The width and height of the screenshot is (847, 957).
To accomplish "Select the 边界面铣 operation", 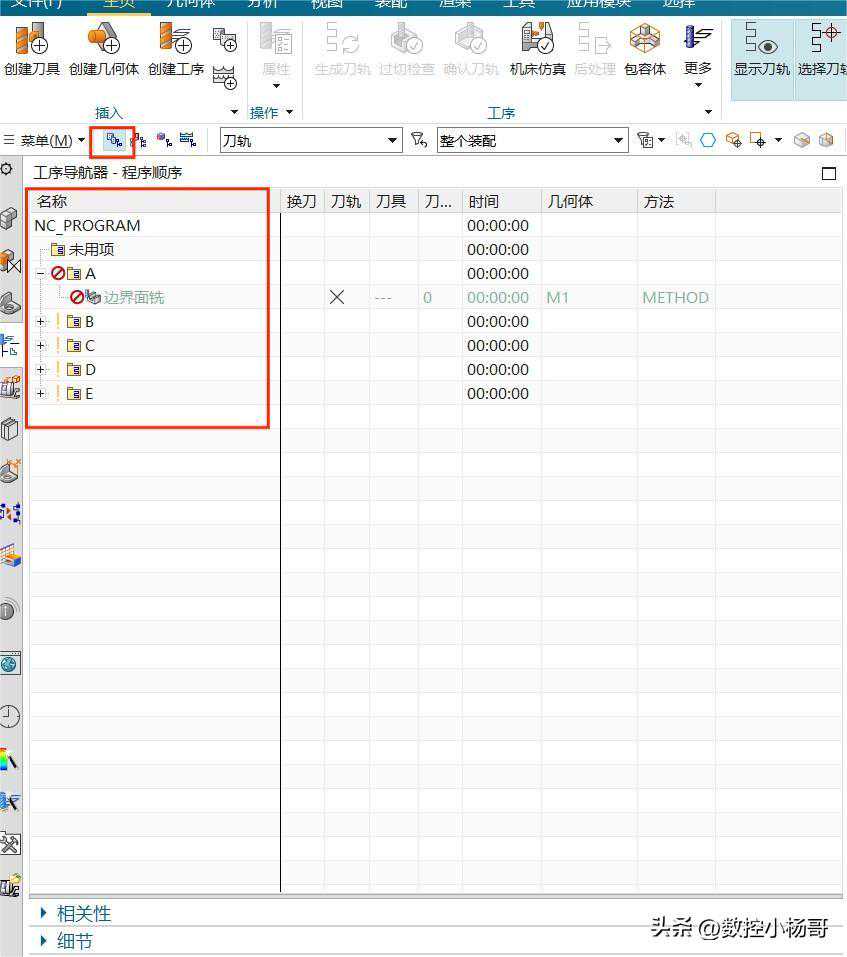I will tap(133, 298).
